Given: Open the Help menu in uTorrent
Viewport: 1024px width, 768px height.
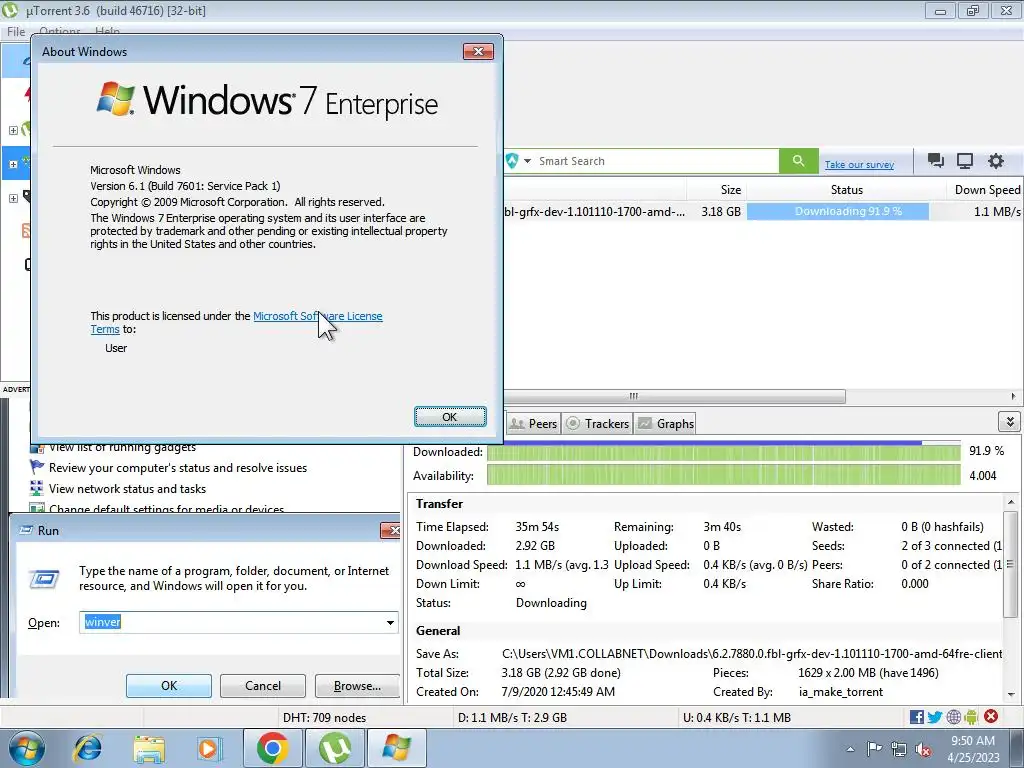Looking at the screenshot, I should pyautogui.click(x=107, y=31).
